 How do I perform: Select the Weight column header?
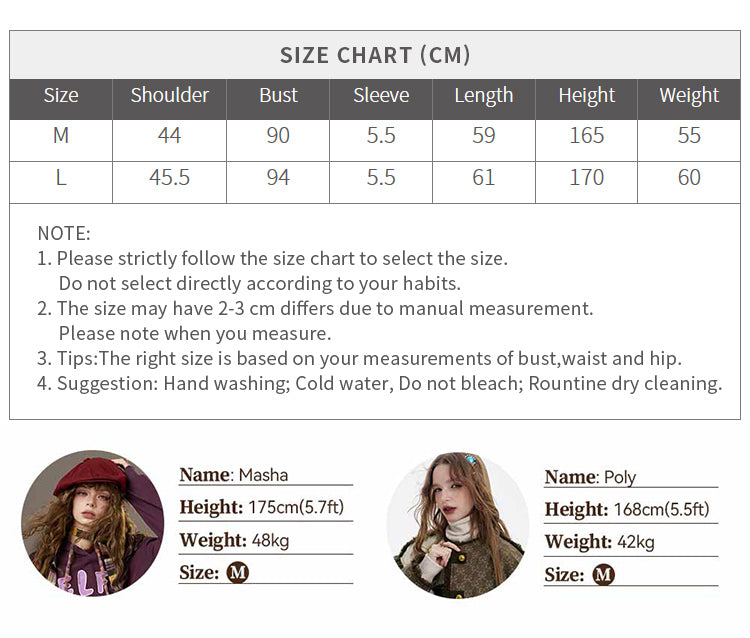coord(689,95)
